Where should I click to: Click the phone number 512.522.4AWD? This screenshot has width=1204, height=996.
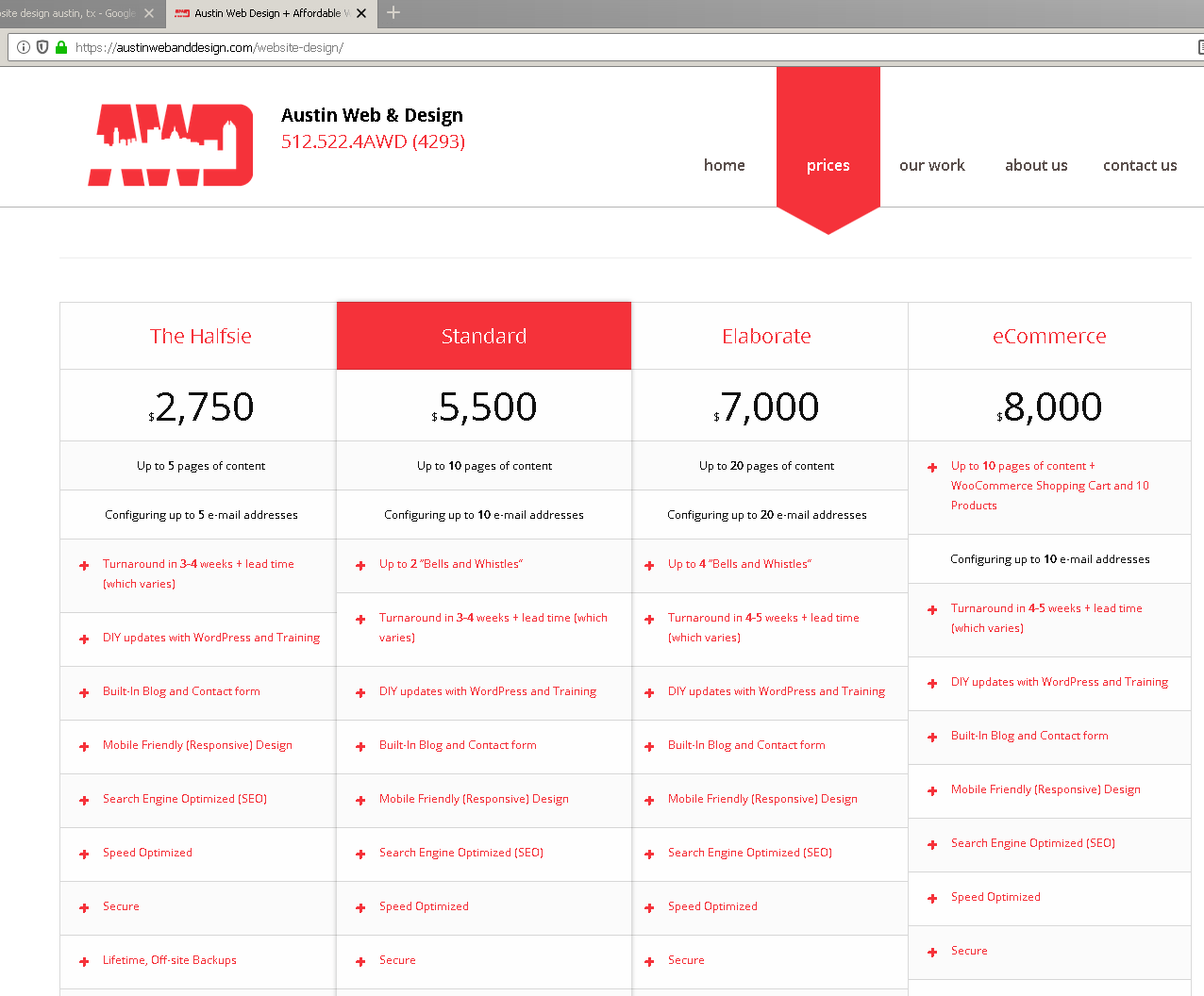(373, 141)
